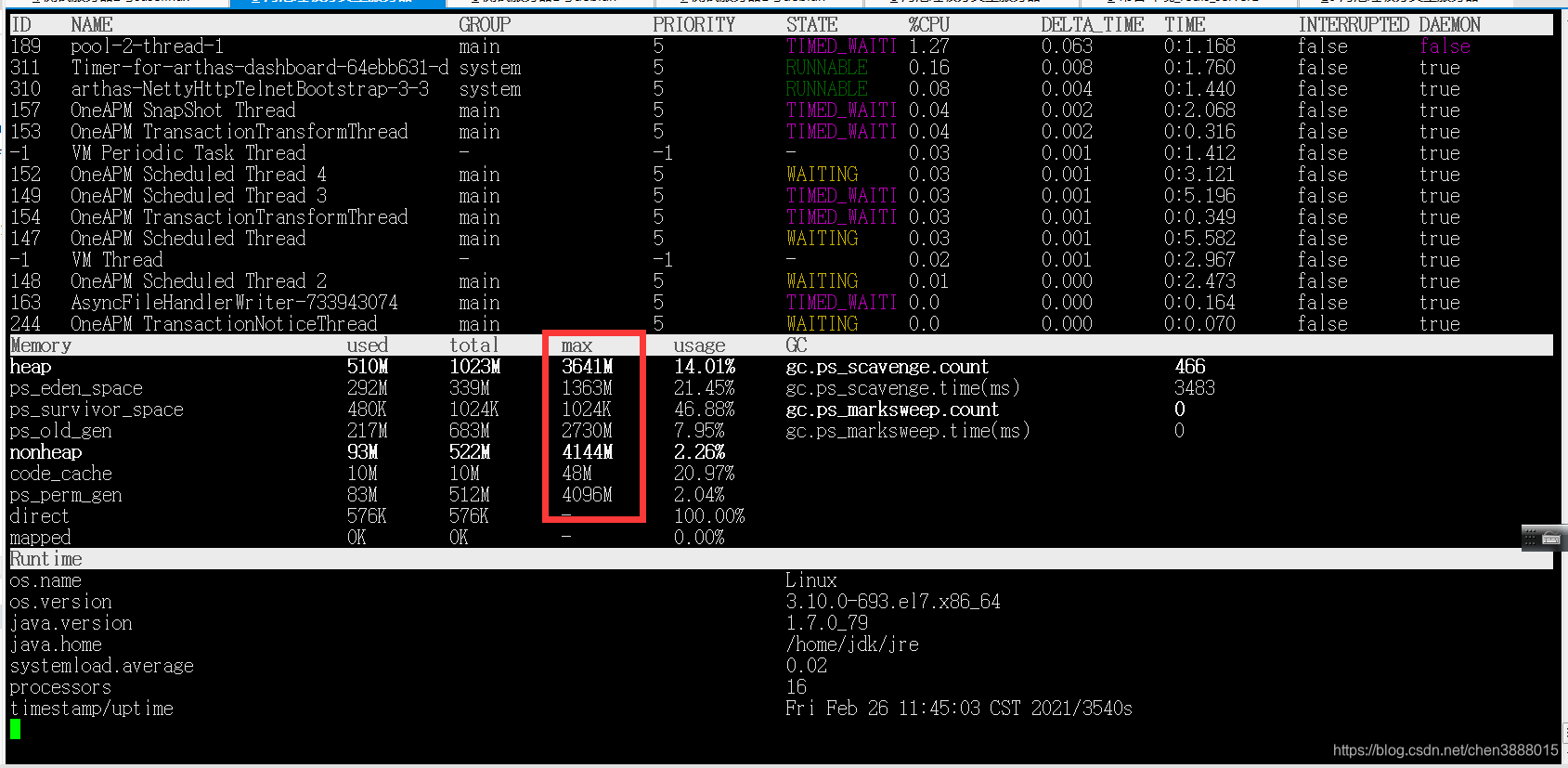Click scavenge count value 466
Screen dimensions: 1568x768
(x=1190, y=367)
